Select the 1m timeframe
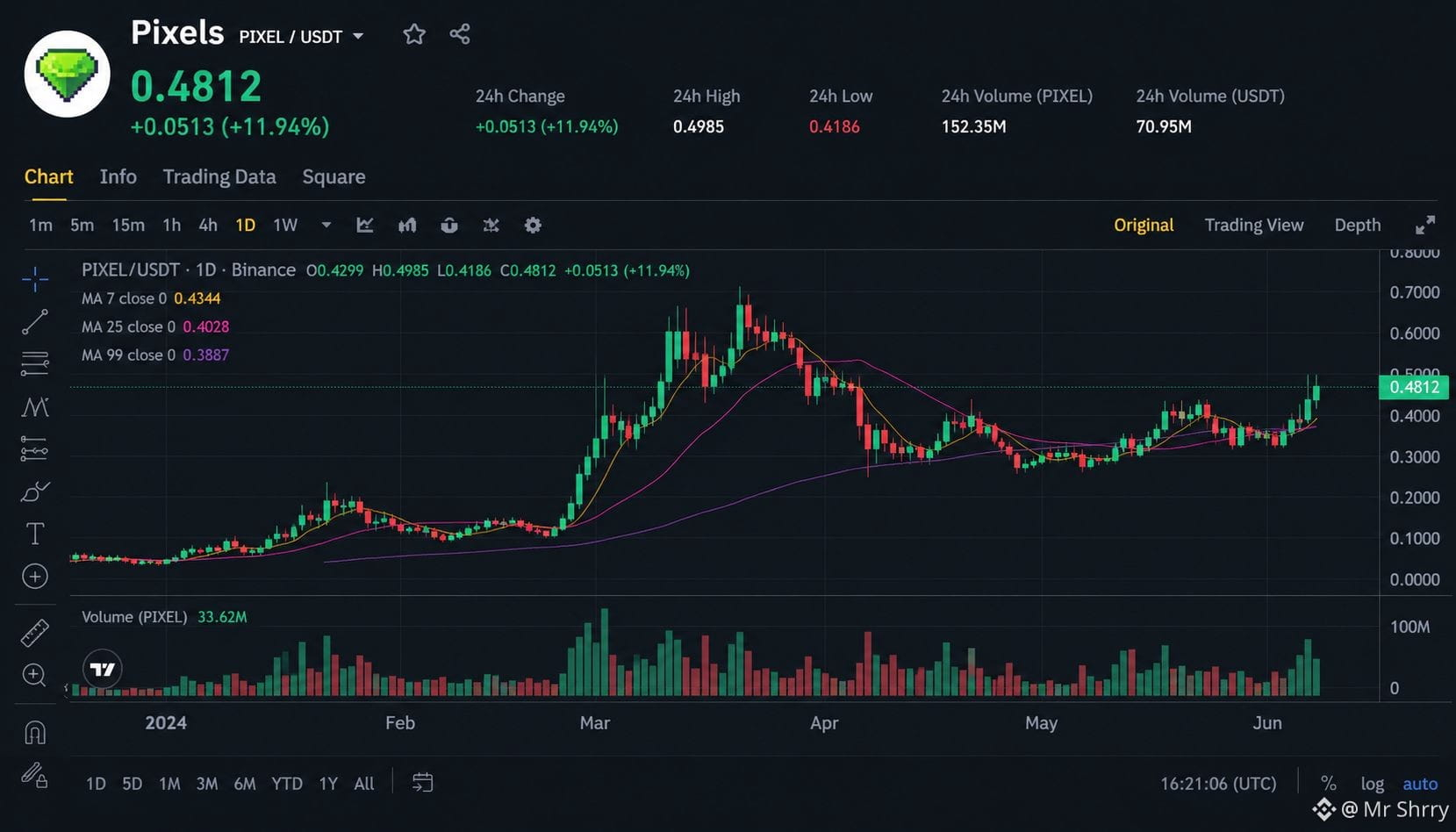 click(40, 226)
